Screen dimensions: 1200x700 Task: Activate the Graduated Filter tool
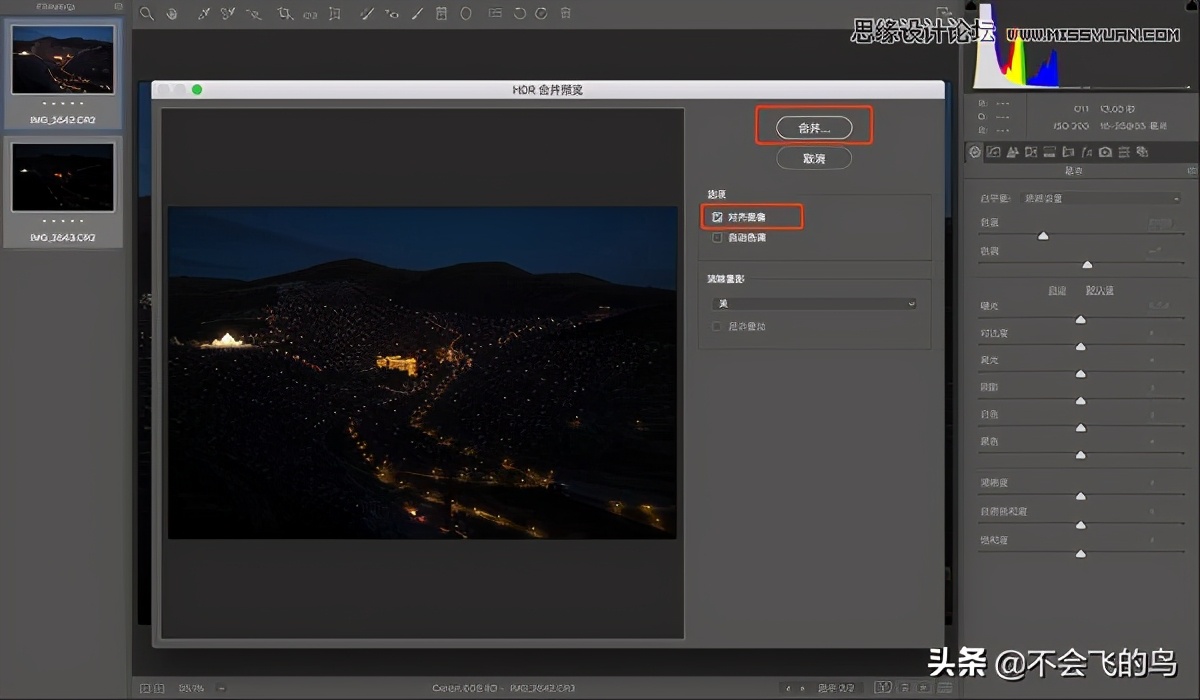tap(441, 14)
